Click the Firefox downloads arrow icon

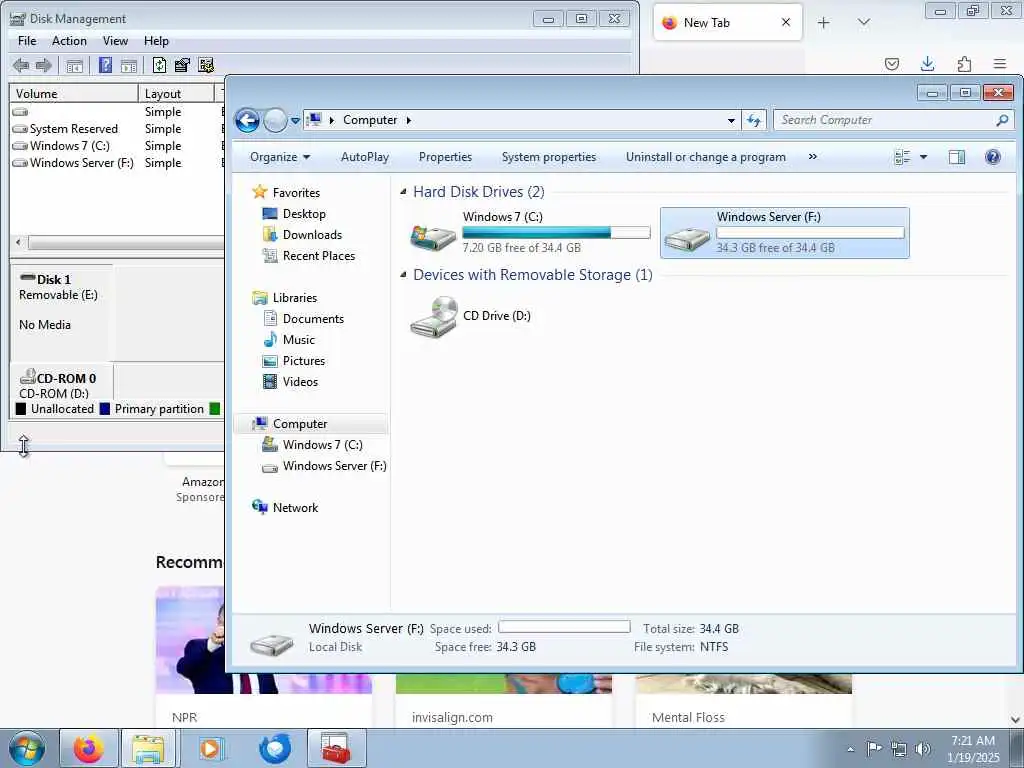click(927, 63)
